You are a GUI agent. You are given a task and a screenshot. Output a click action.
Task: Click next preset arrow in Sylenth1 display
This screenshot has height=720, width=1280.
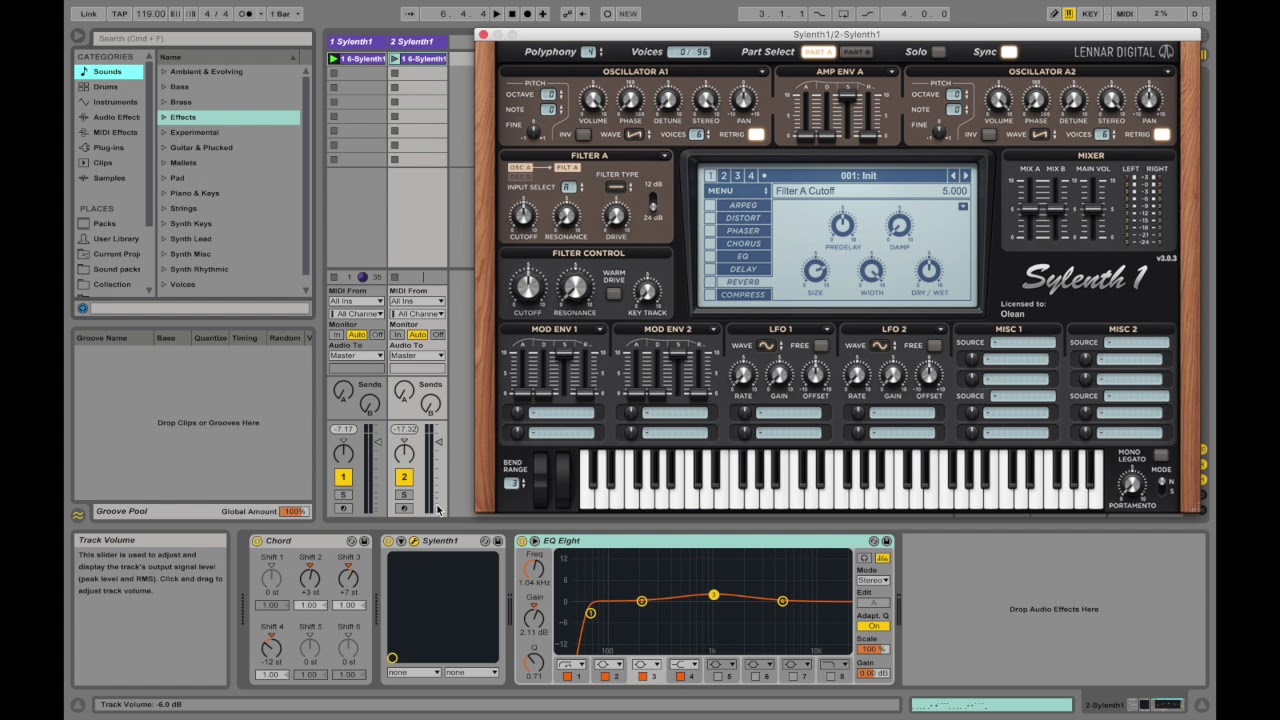pos(965,176)
